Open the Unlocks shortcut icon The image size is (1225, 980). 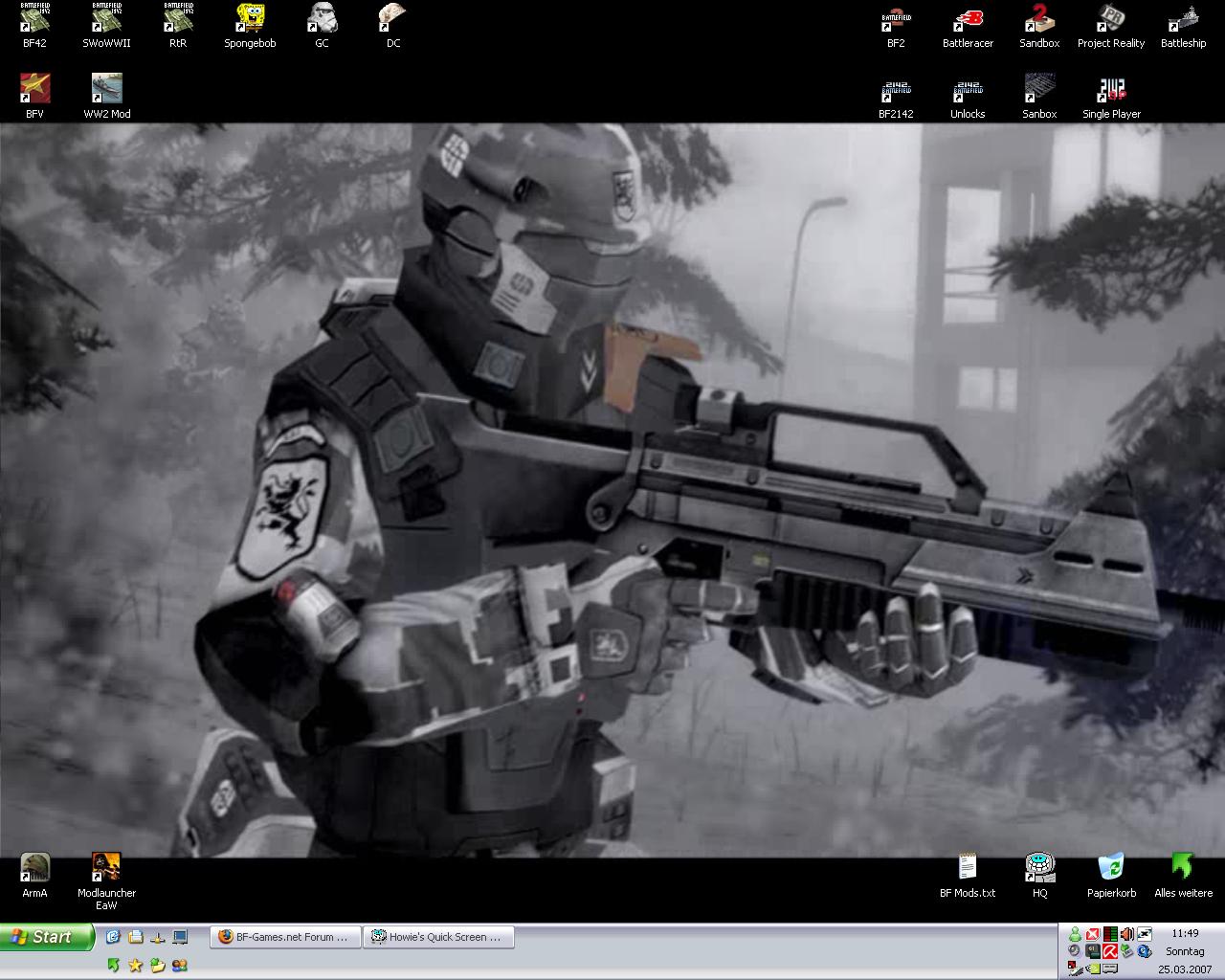[968, 97]
